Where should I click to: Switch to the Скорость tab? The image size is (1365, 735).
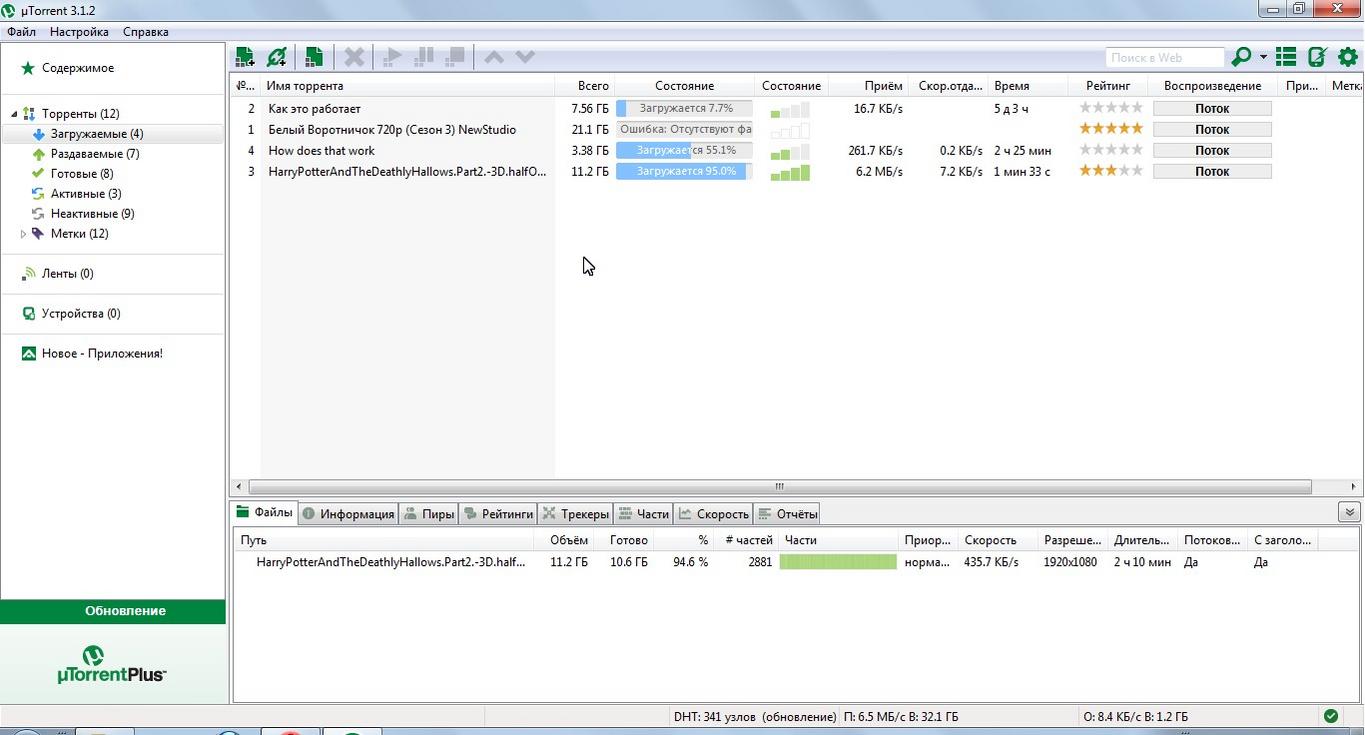click(x=713, y=514)
